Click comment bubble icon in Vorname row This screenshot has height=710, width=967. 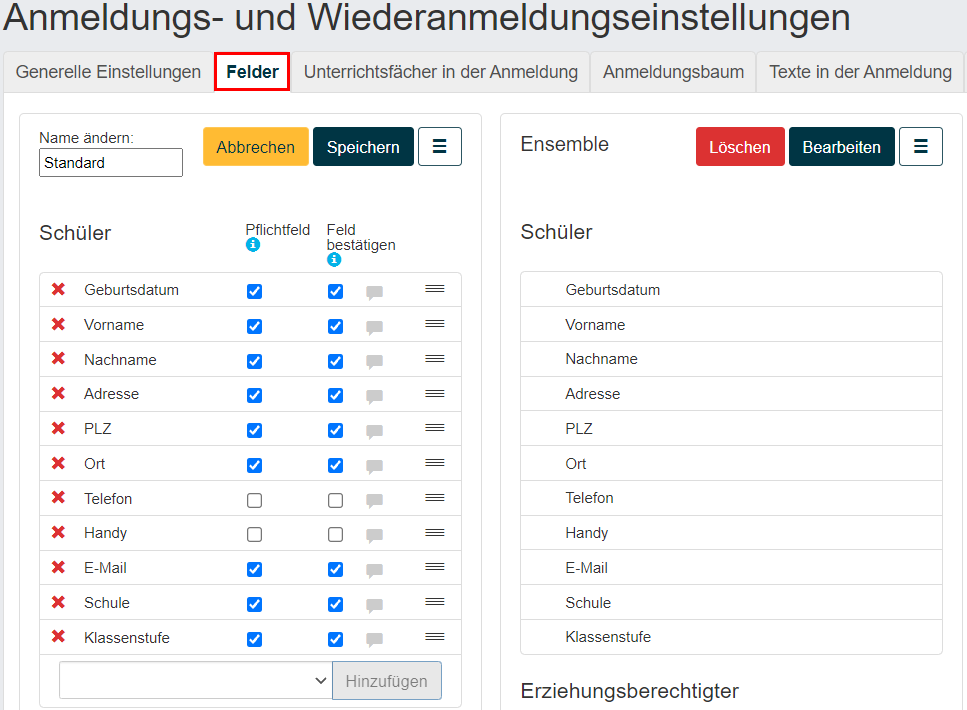(x=374, y=328)
